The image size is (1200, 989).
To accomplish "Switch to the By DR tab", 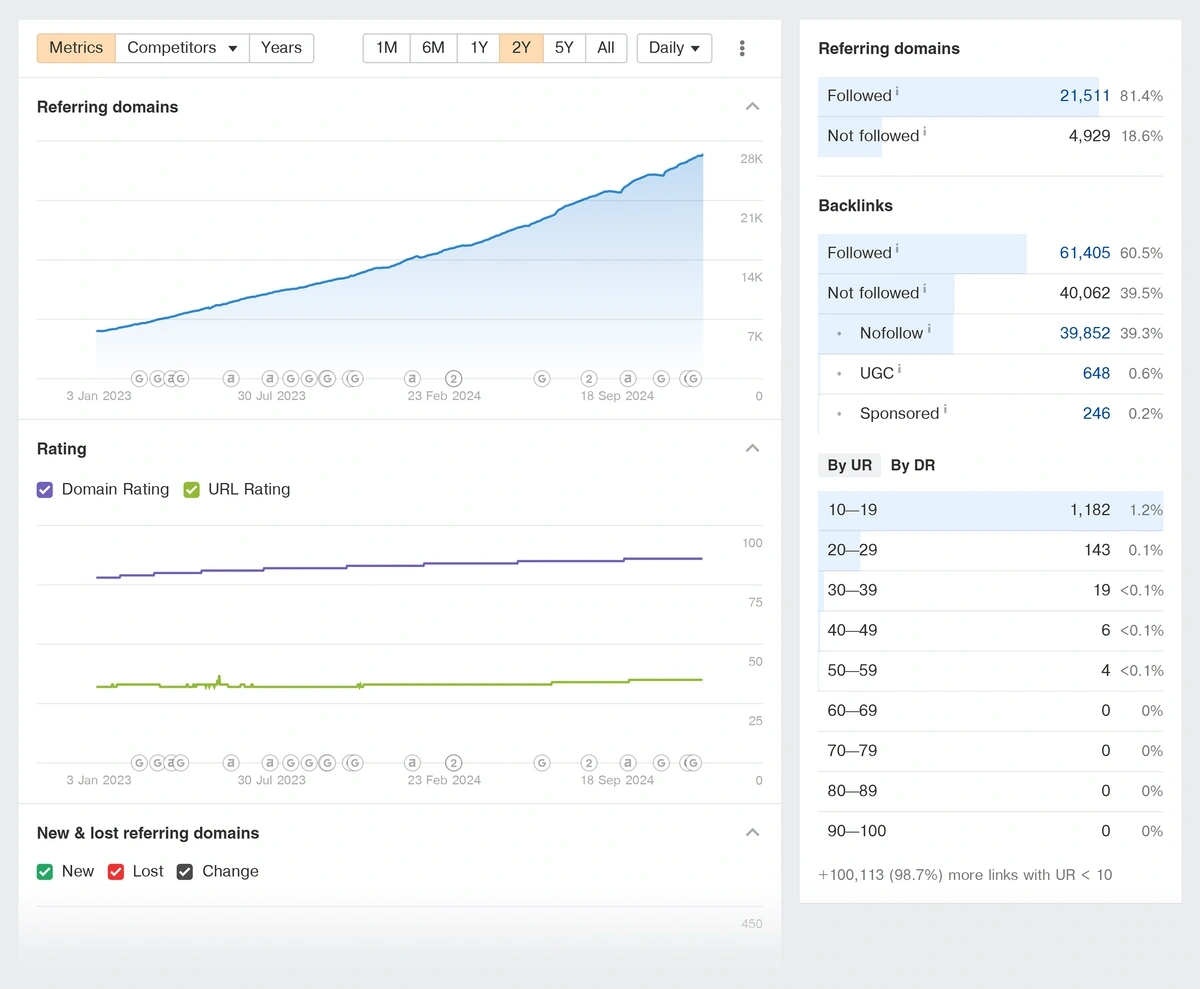I will tap(913, 465).
